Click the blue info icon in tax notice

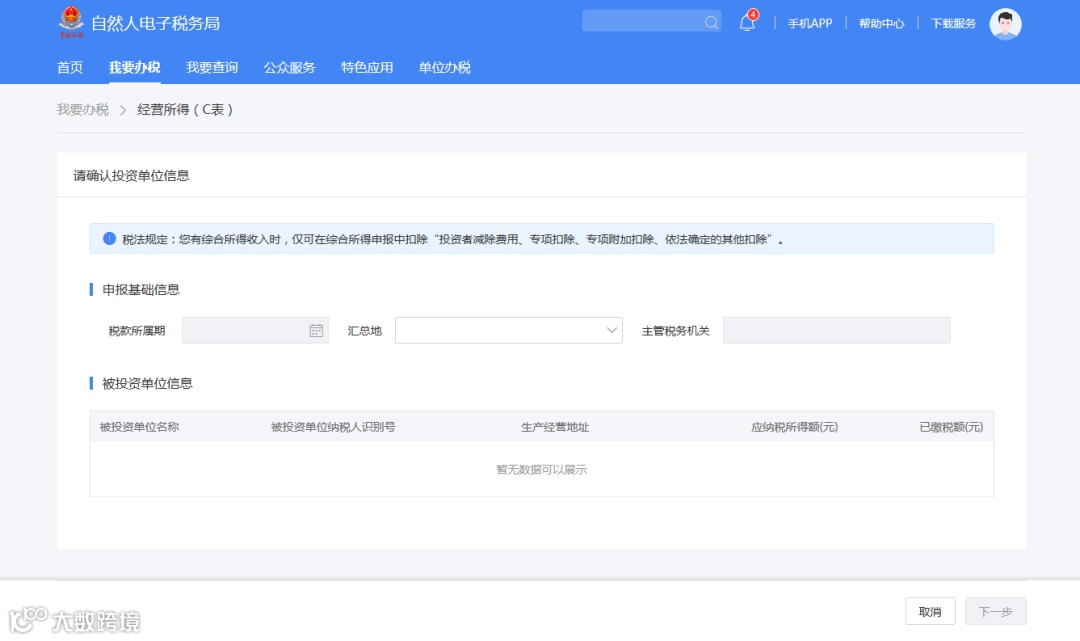pyautogui.click(x=109, y=238)
